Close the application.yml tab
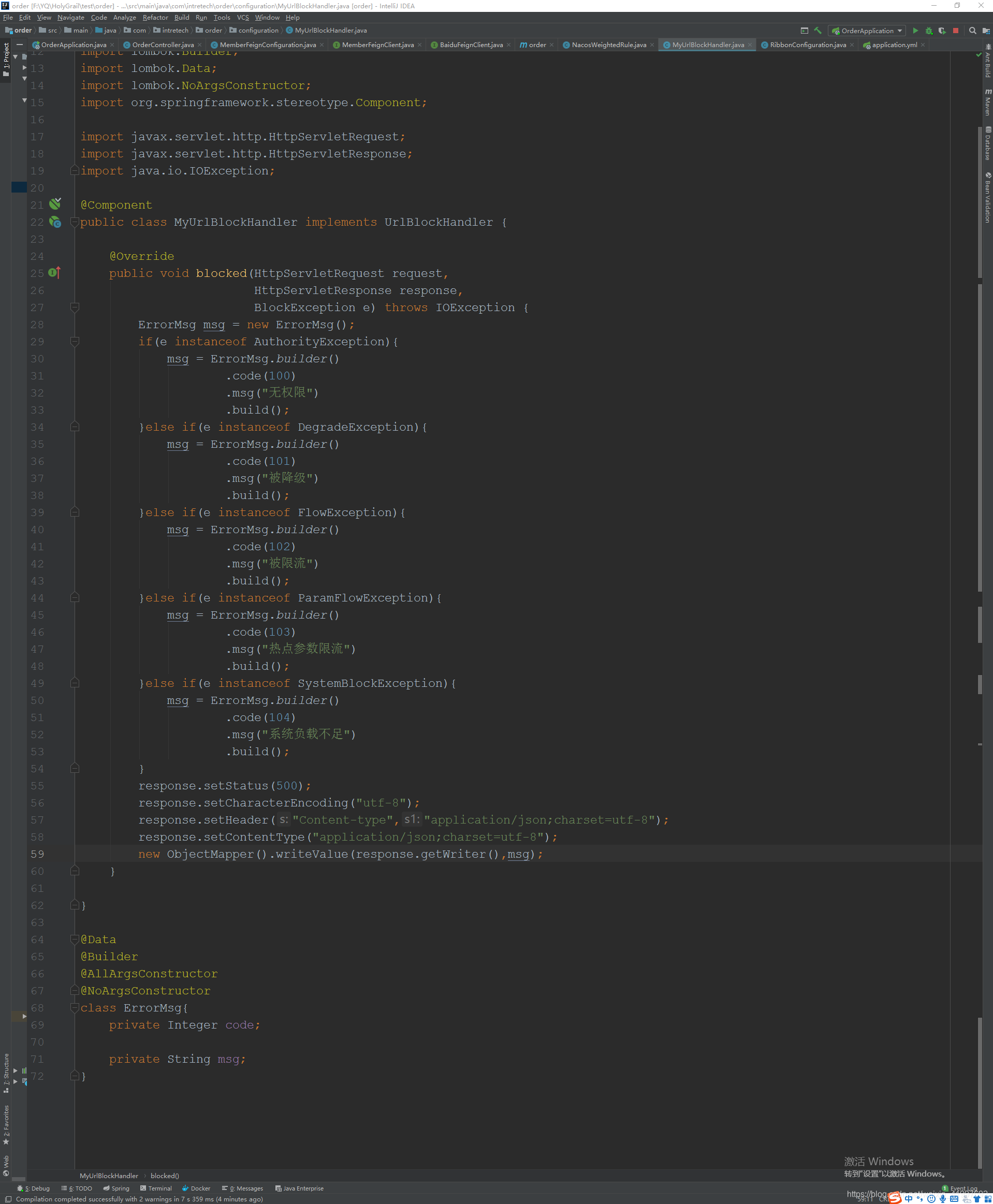This screenshot has width=993, height=1204. (923, 45)
